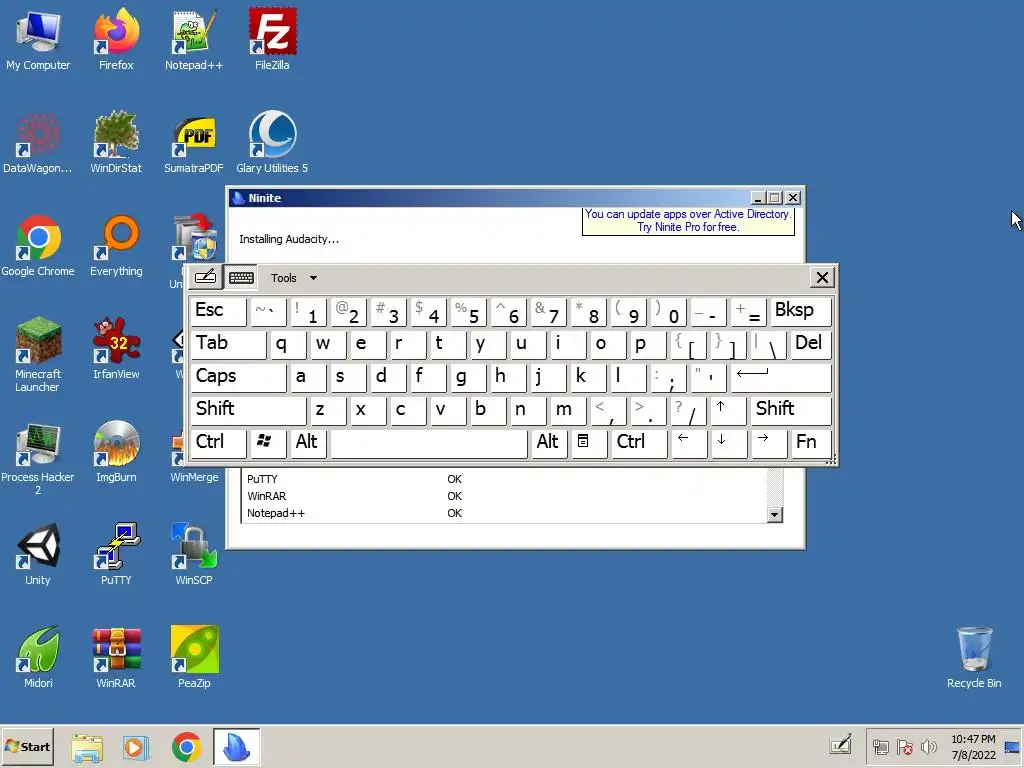Select the WinRAR row in Ninite
The image size is (1024, 768).
[504, 496]
